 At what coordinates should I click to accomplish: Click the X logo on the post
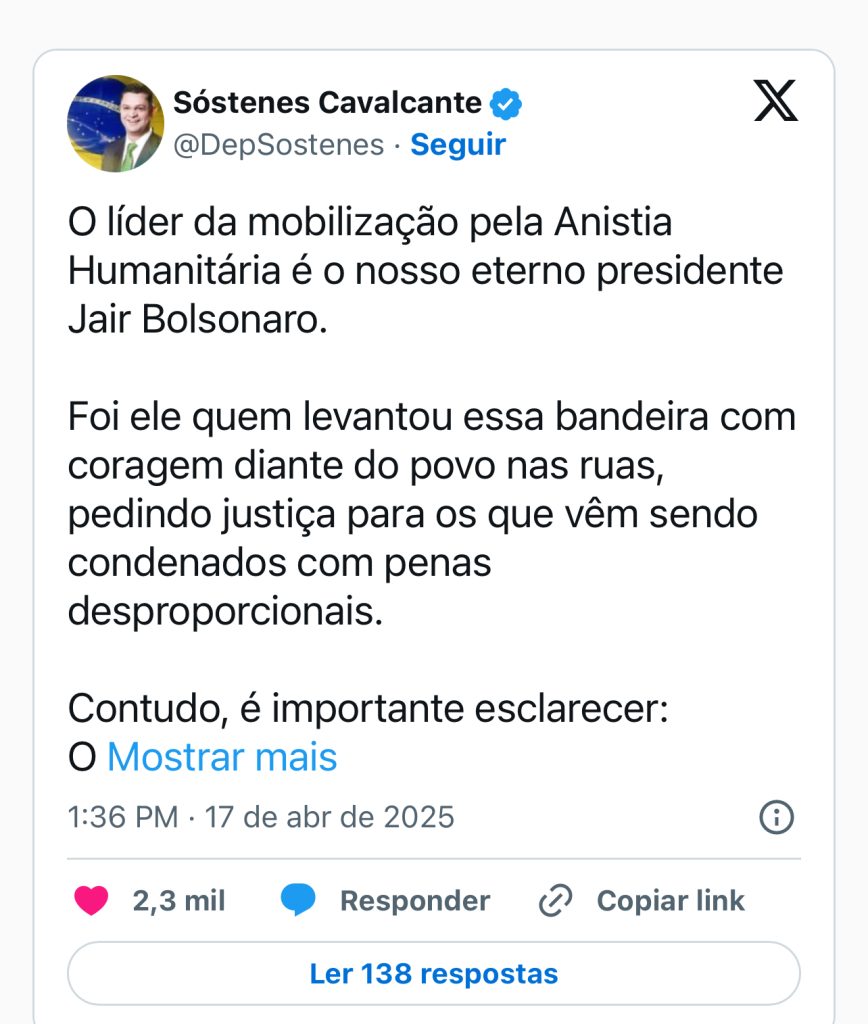point(776,101)
